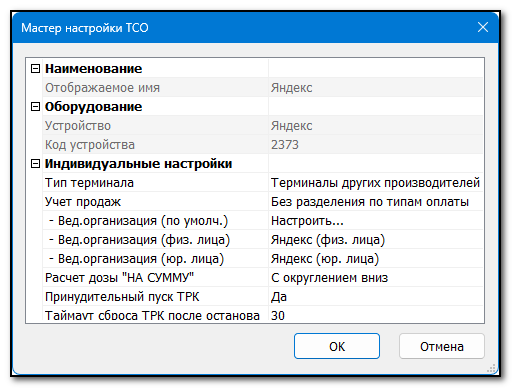Image resolution: width=512 pixels, height=388 pixels.
Task: Click the Оборудование section header text
Action: click(x=93, y=107)
